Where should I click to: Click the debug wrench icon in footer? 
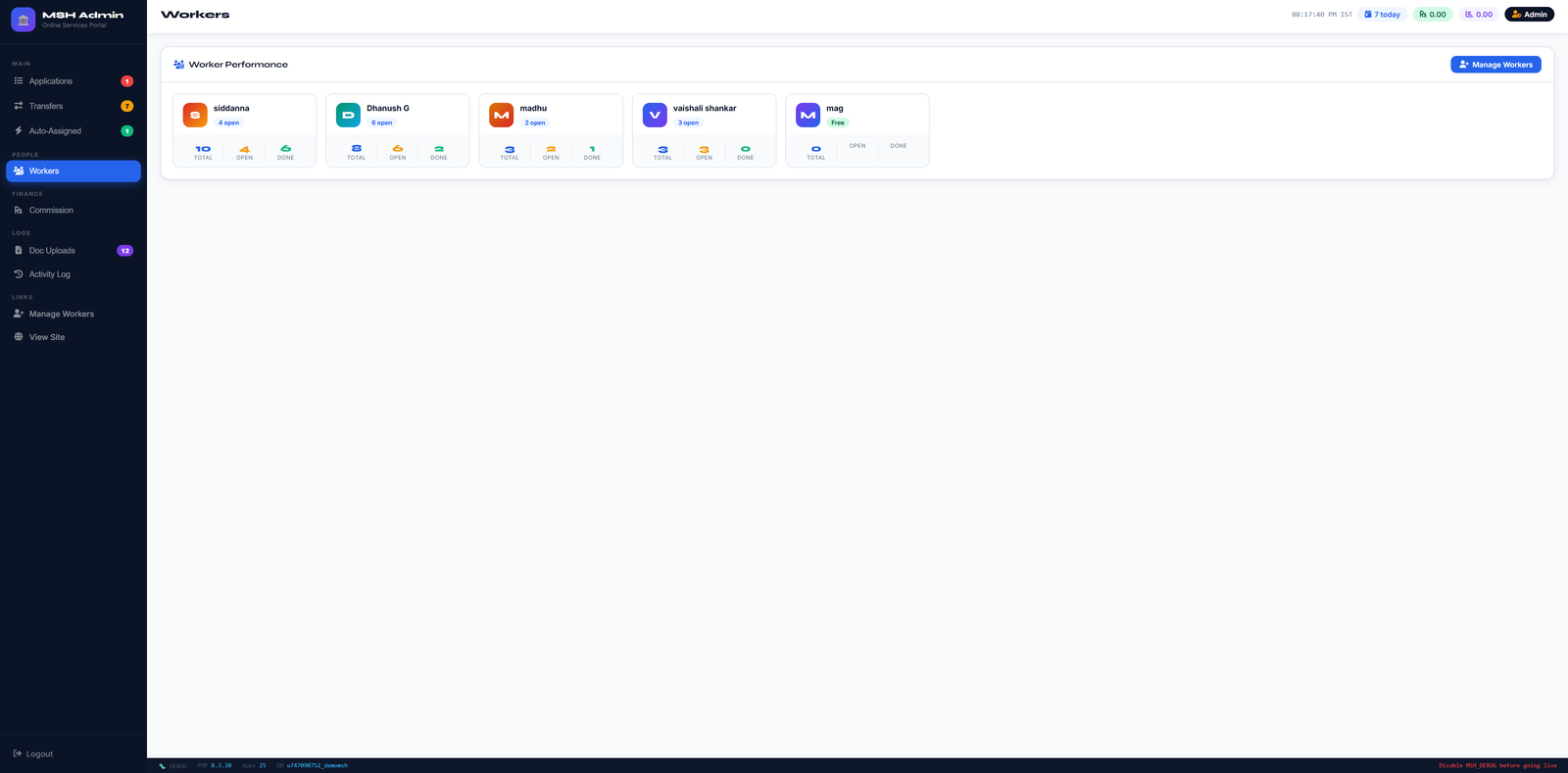pyautogui.click(x=162, y=766)
